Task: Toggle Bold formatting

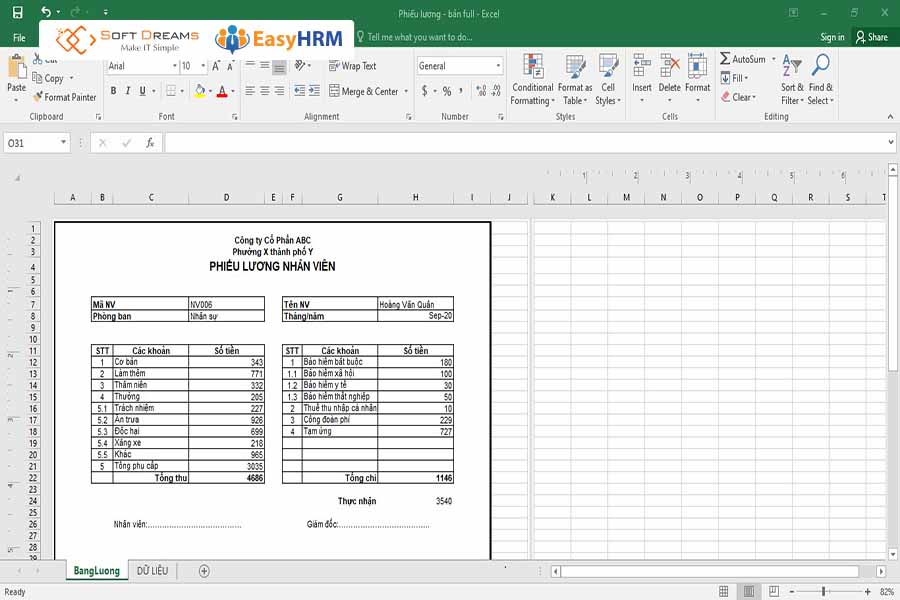Action: pyautogui.click(x=113, y=91)
